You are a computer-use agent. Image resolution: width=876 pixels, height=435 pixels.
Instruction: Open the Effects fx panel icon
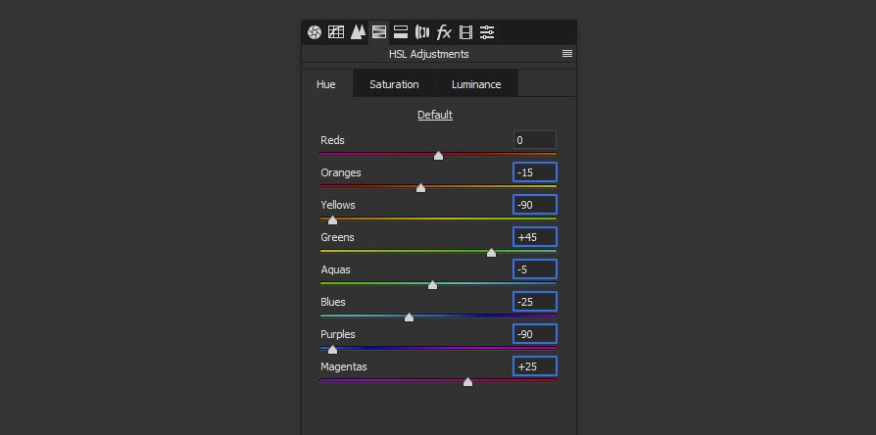coord(444,32)
